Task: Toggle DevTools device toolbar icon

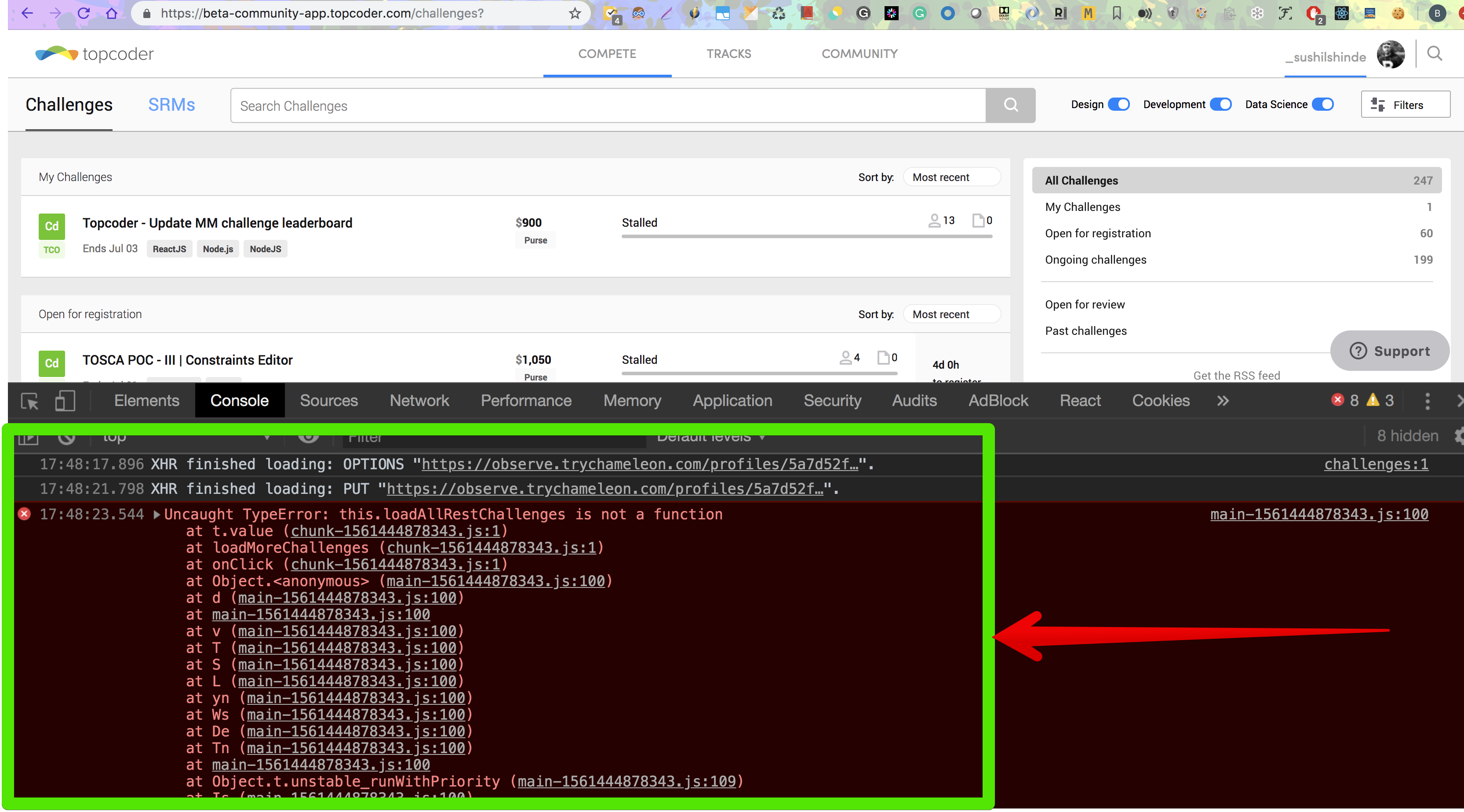Action: pos(65,401)
